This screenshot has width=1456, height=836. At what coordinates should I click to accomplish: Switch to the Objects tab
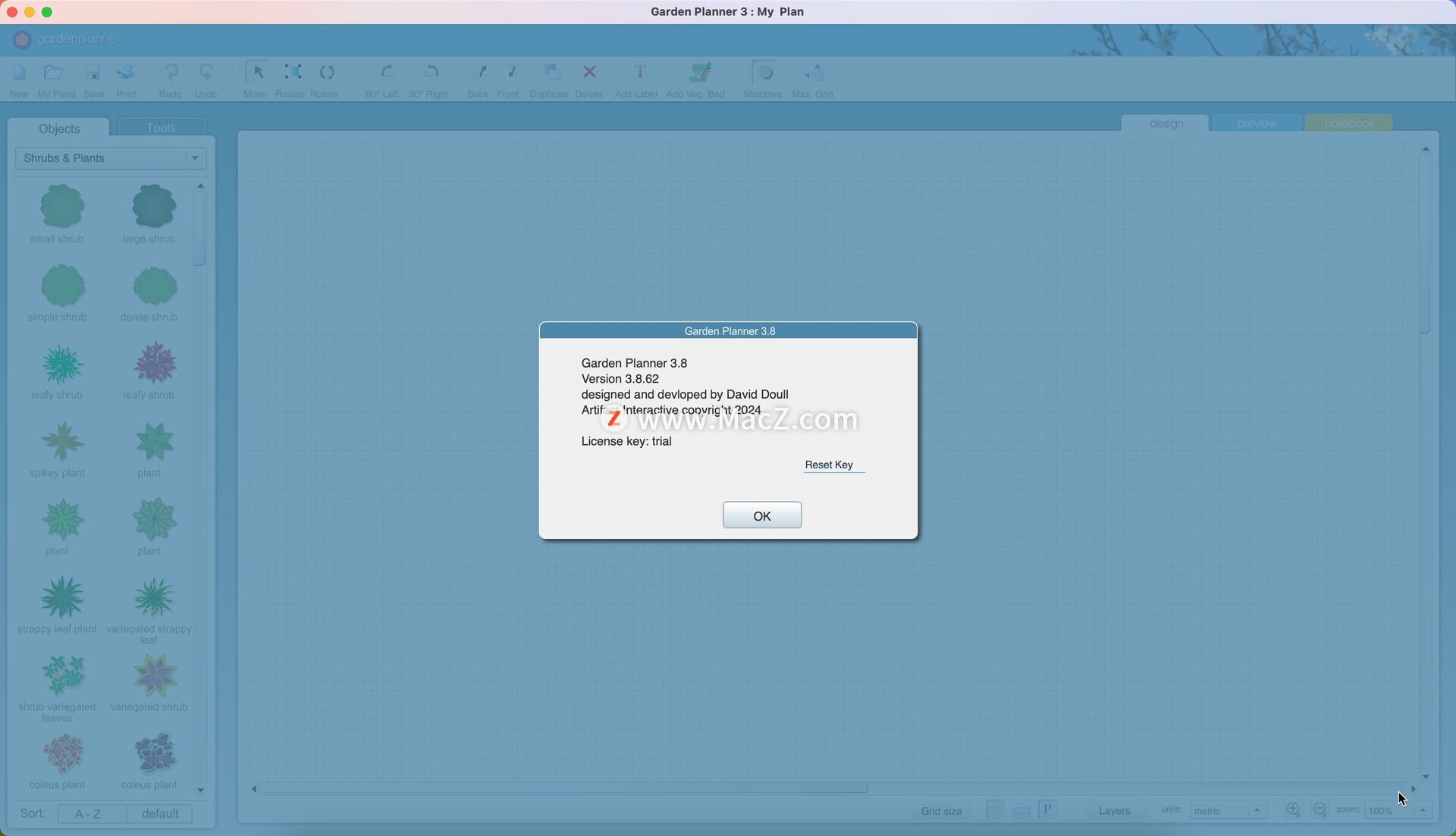coord(59,128)
